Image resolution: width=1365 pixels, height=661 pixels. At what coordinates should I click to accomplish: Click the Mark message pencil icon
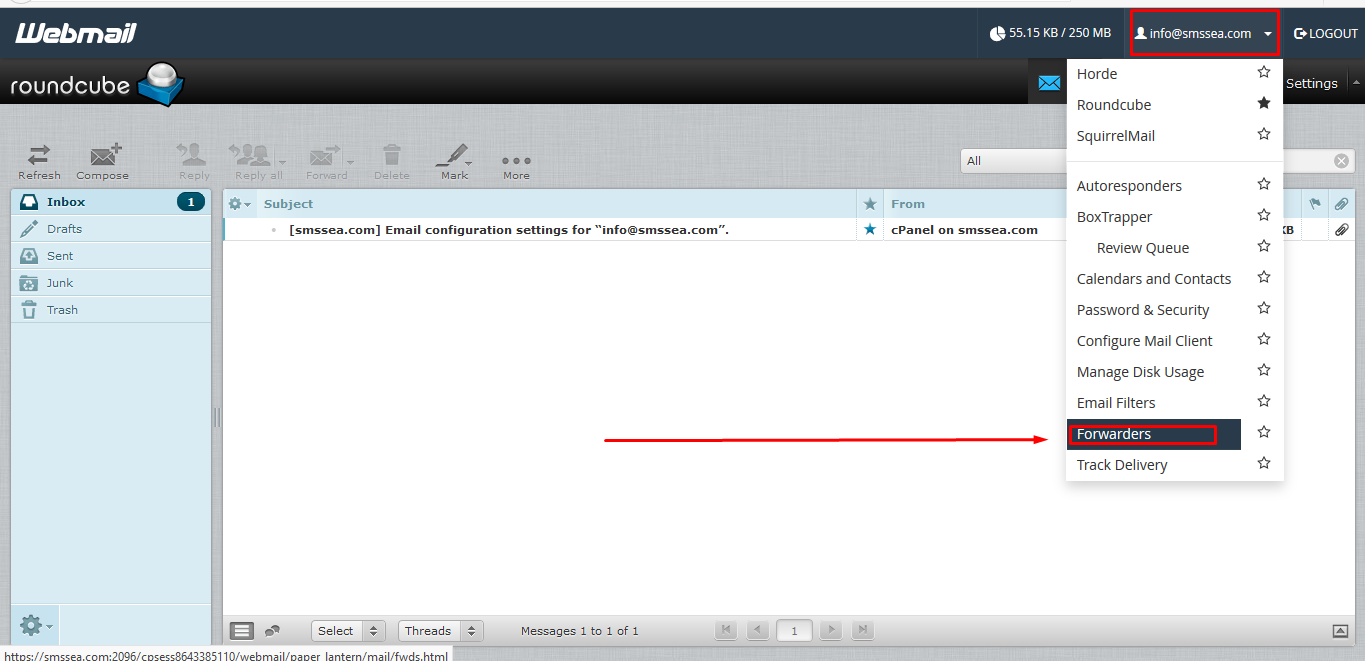pos(454,160)
